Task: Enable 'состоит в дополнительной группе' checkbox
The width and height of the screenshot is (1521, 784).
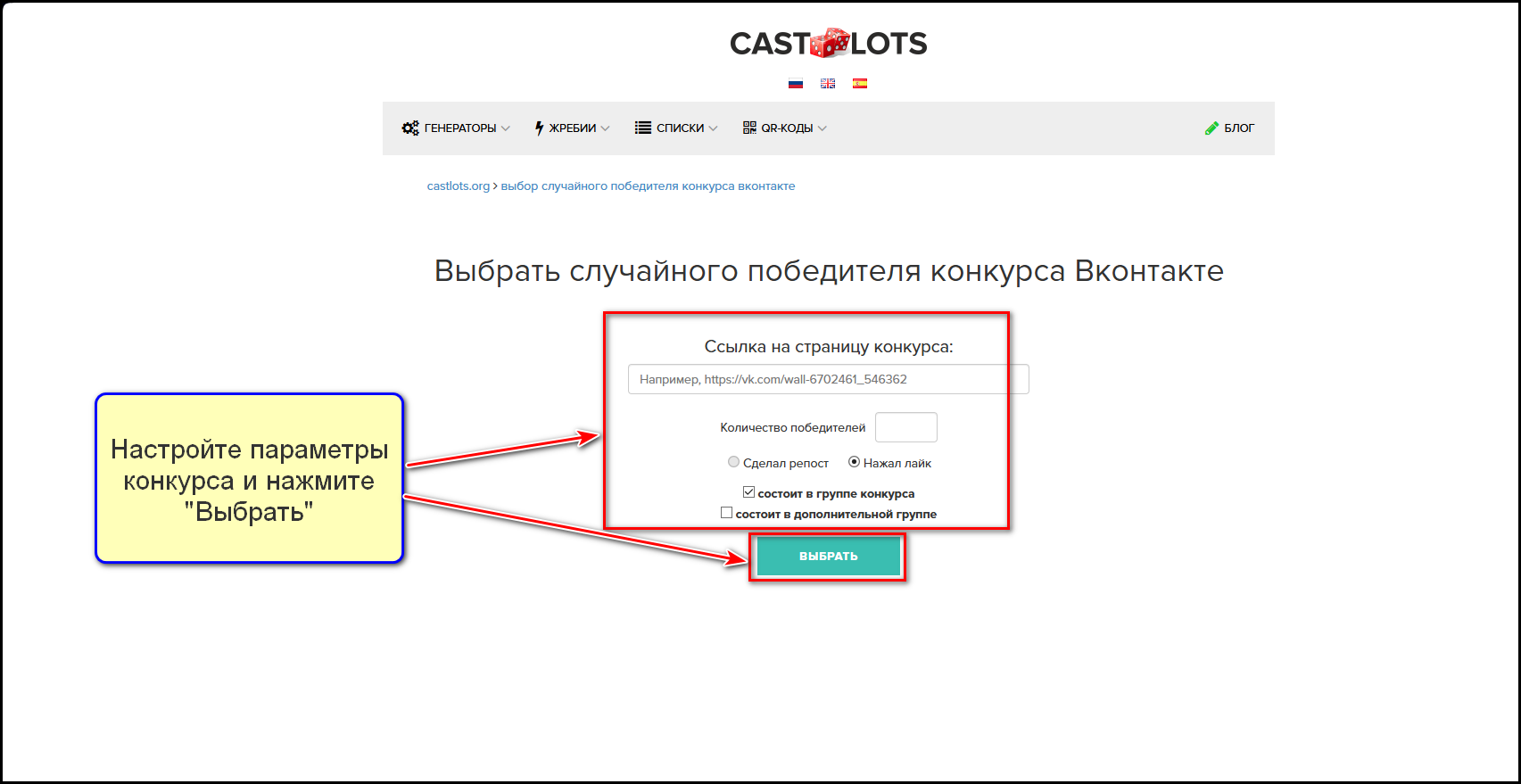Action: coord(726,513)
